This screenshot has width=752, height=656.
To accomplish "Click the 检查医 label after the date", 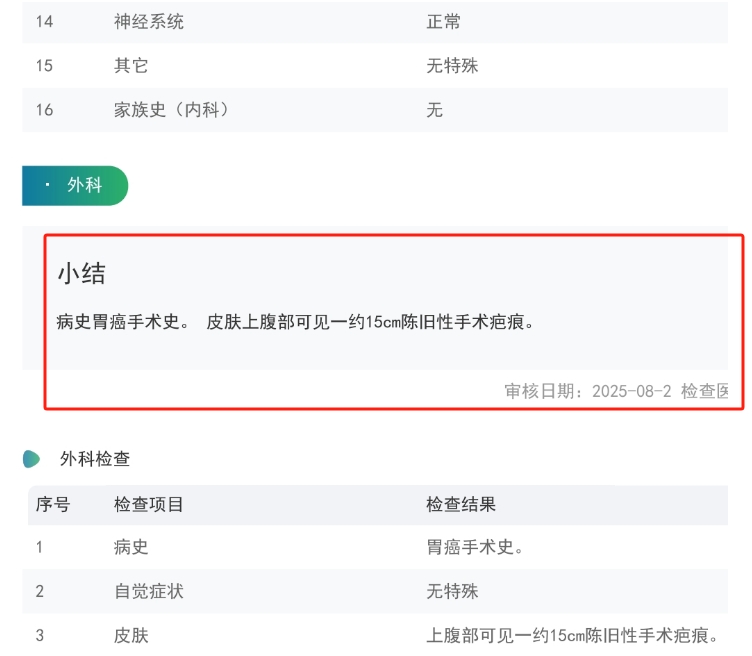I will click(x=705, y=391).
